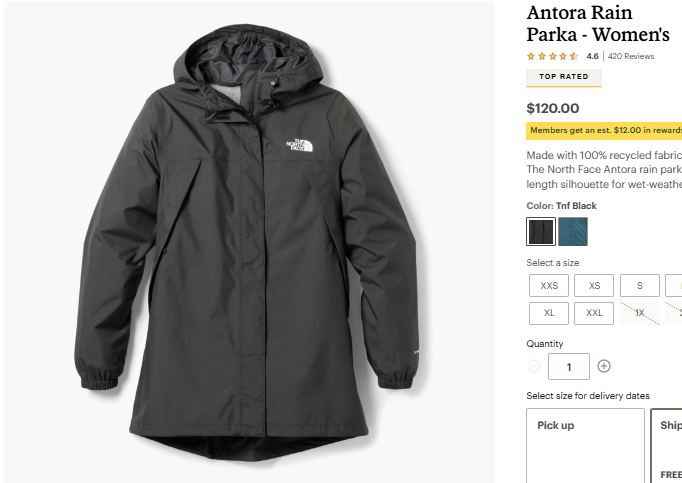Select size XXL

(x=594, y=313)
